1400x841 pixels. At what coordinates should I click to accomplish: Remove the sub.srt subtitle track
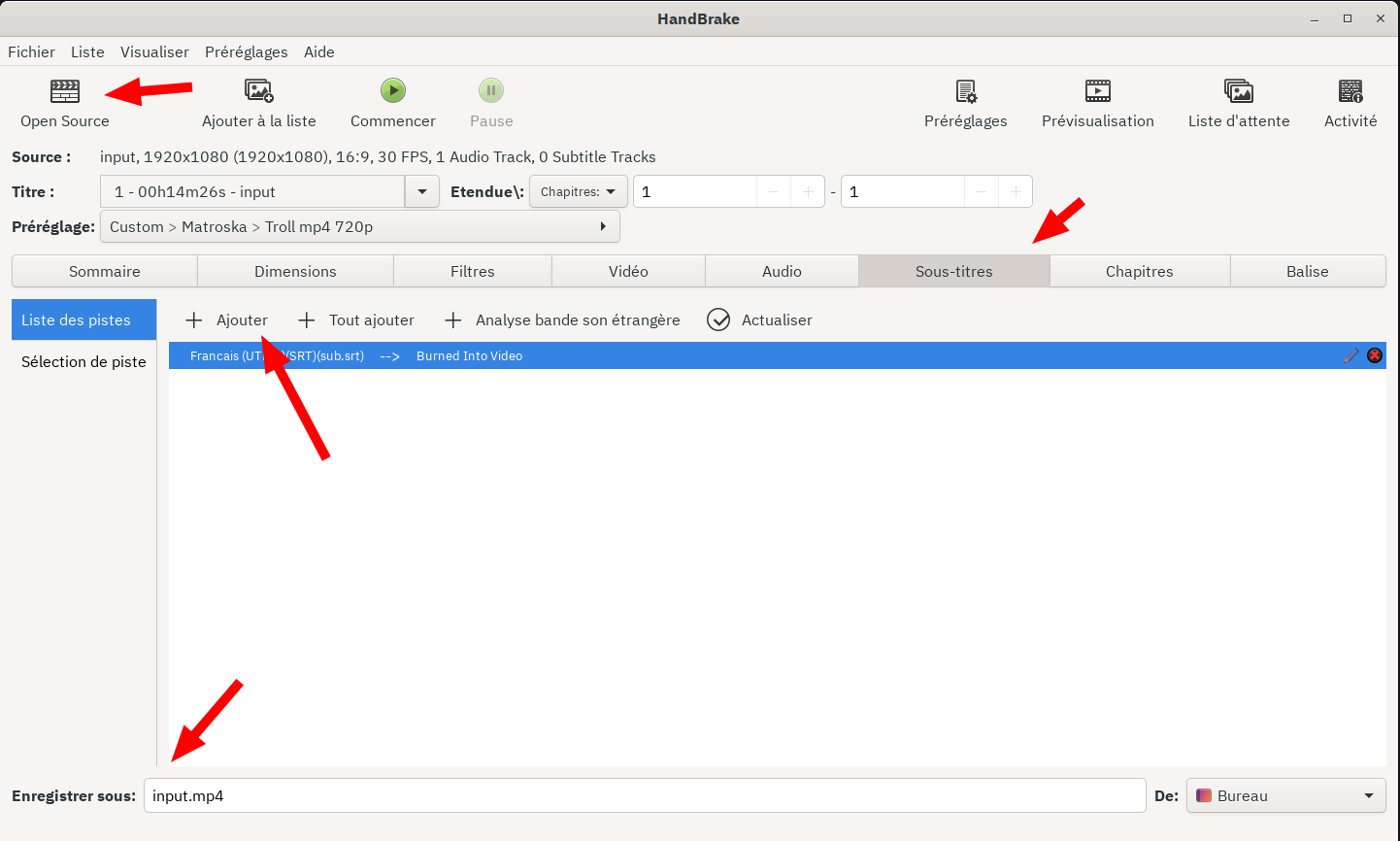point(1374,355)
